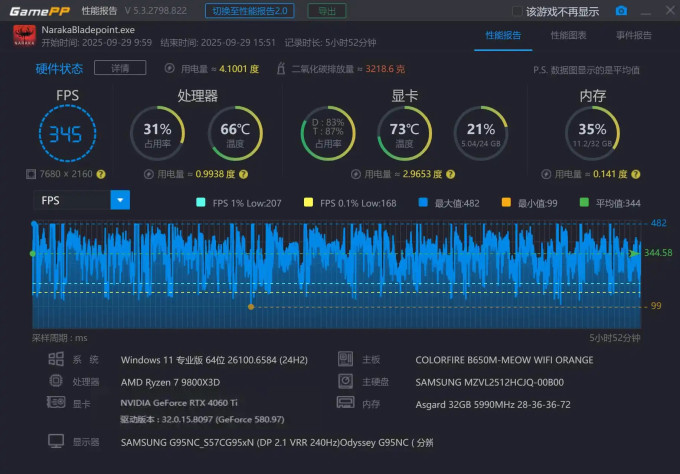Click the driver version 32.0.15.8097 text
The height and width of the screenshot is (474, 680).
pyautogui.click(x=202, y=419)
